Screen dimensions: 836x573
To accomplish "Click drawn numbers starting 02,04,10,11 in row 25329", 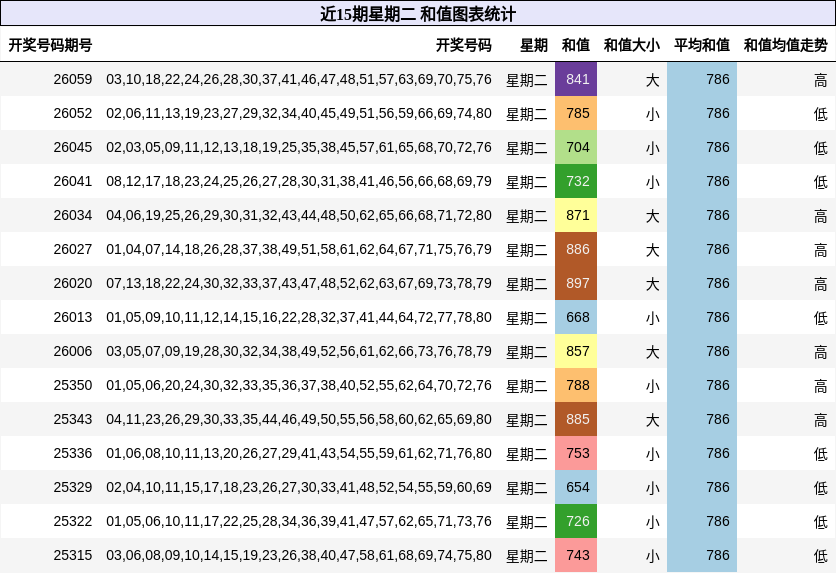I will click(x=299, y=488).
